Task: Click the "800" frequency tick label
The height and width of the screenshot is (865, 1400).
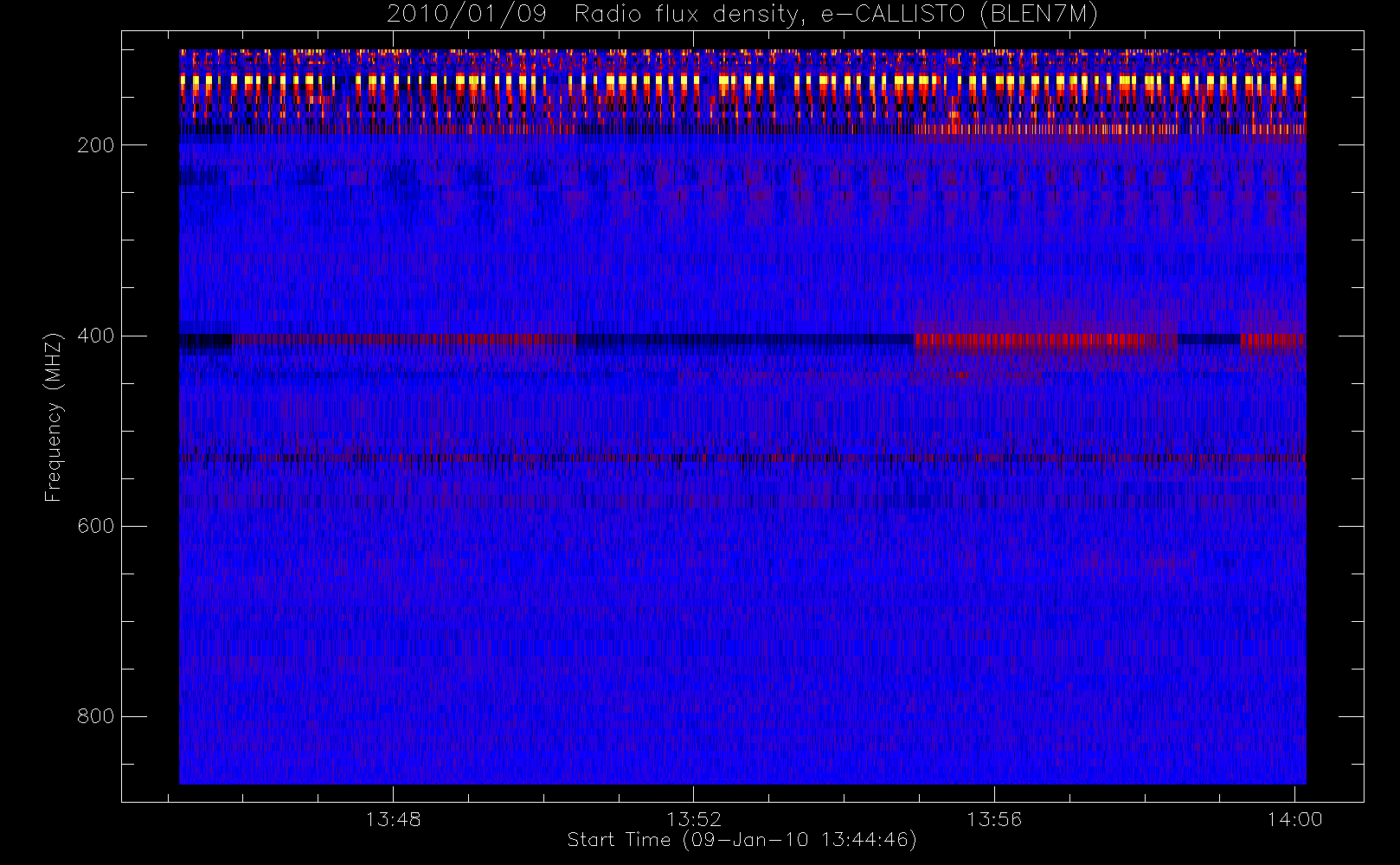Action: point(95,716)
